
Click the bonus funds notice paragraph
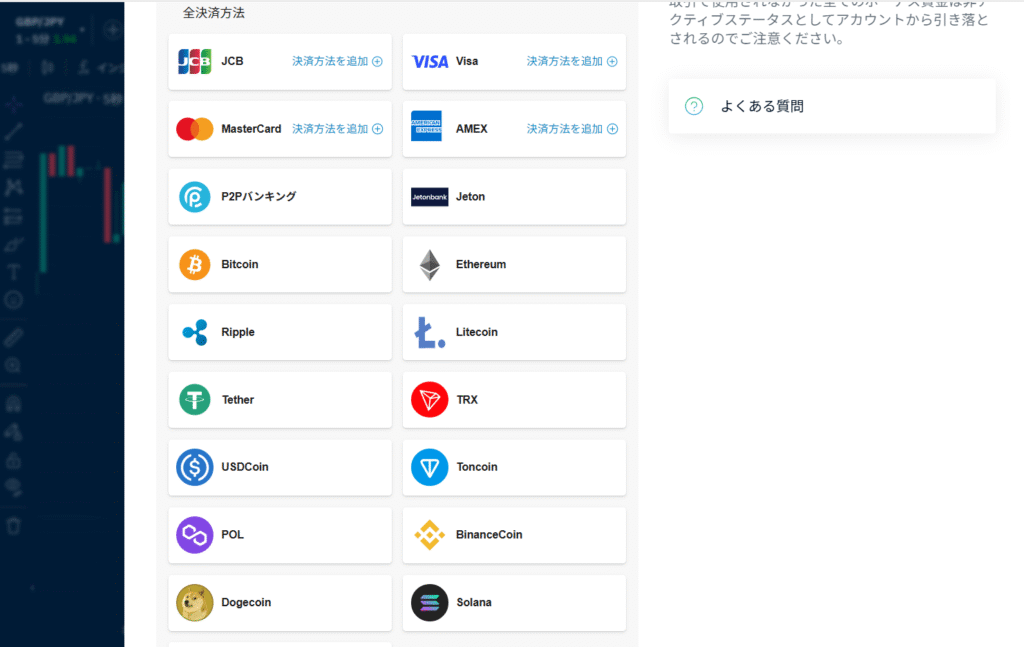coord(829,23)
